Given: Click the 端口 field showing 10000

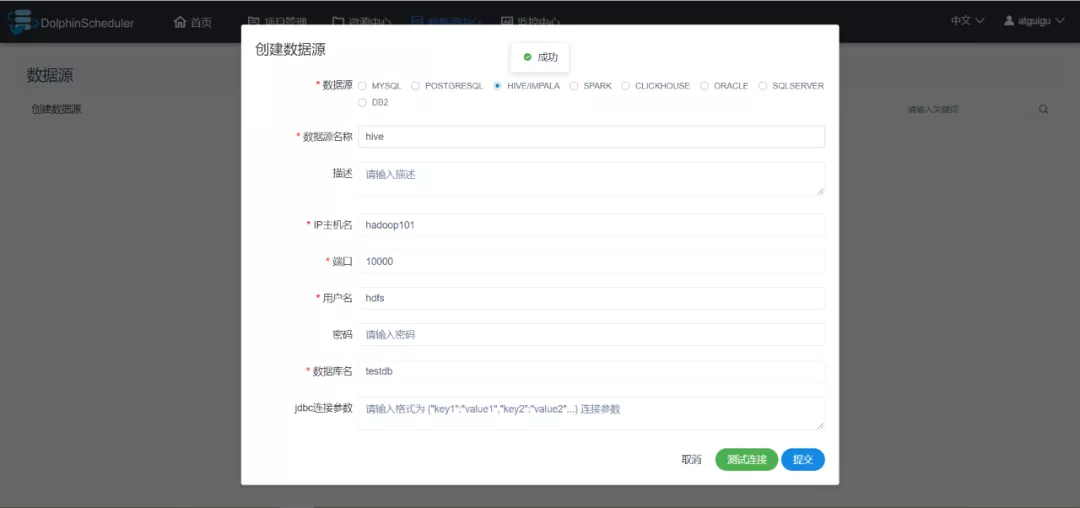Looking at the screenshot, I should [591, 262].
